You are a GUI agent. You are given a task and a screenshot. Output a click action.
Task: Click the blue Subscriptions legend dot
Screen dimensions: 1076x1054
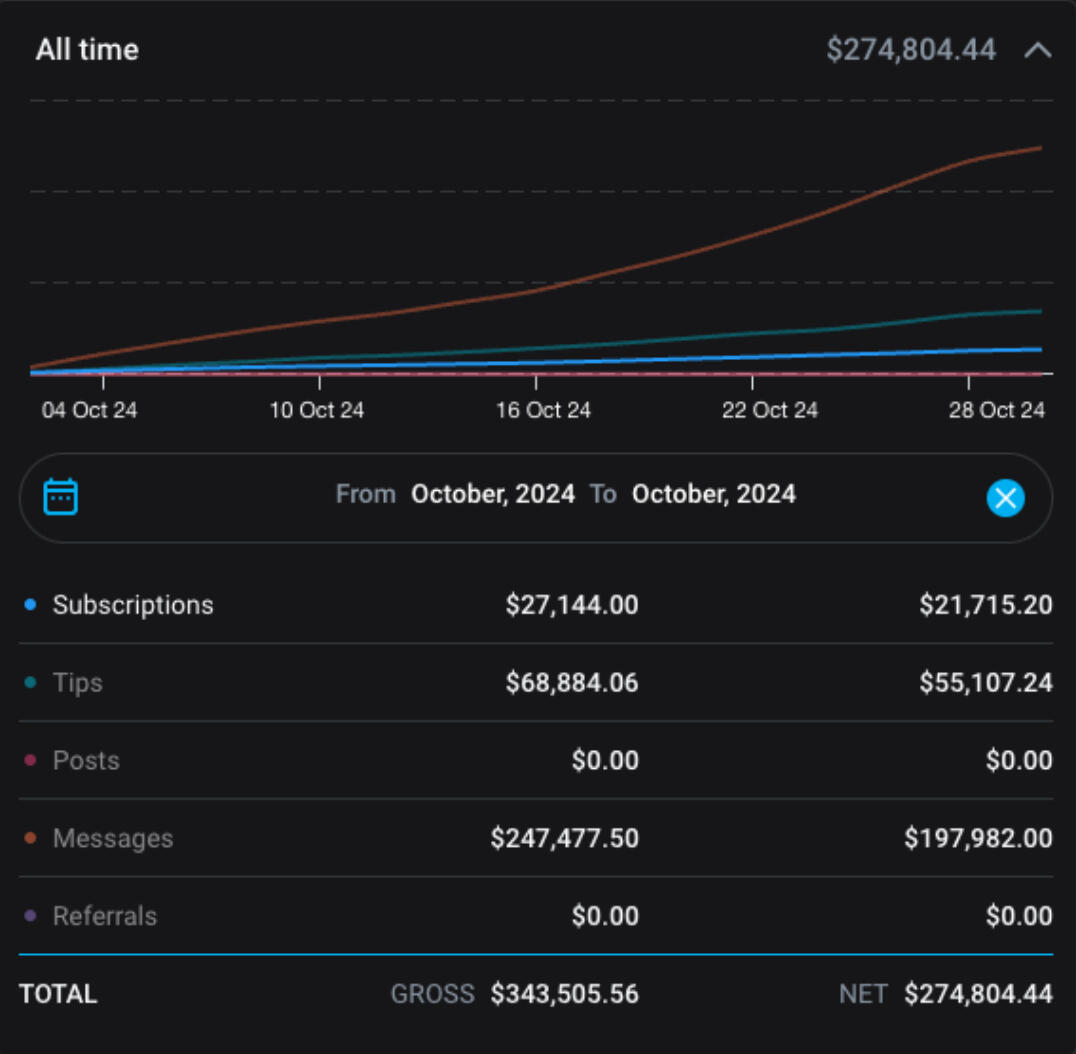30,605
